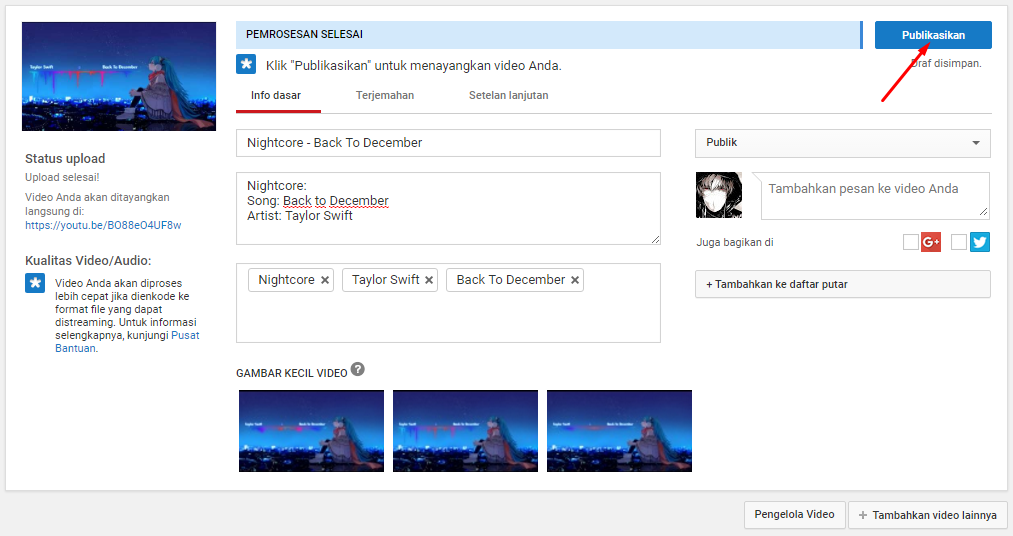Click the Twitter bird icon

pyautogui.click(x=979, y=242)
